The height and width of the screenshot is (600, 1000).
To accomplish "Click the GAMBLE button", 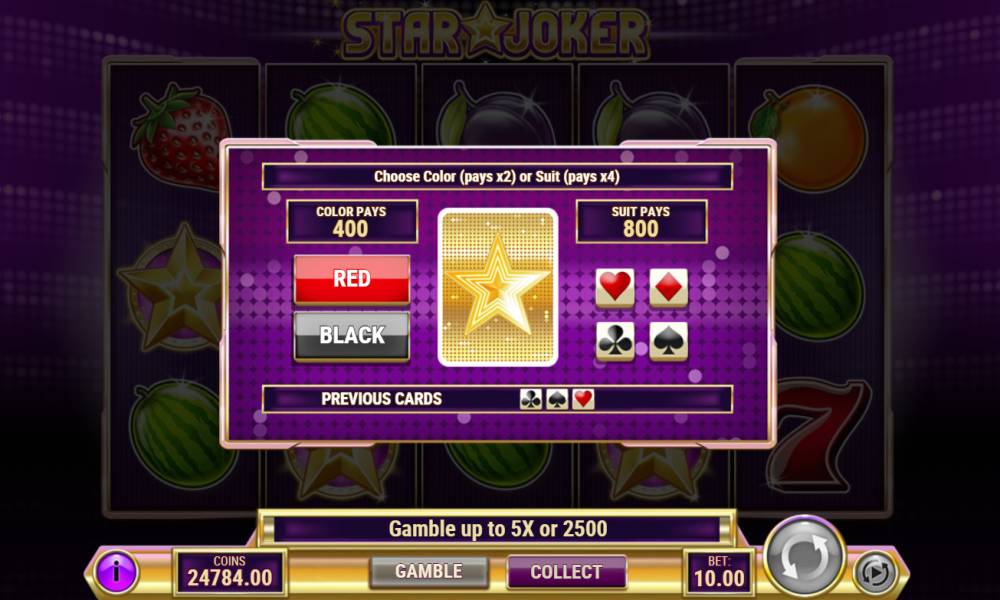I will point(429,571).
